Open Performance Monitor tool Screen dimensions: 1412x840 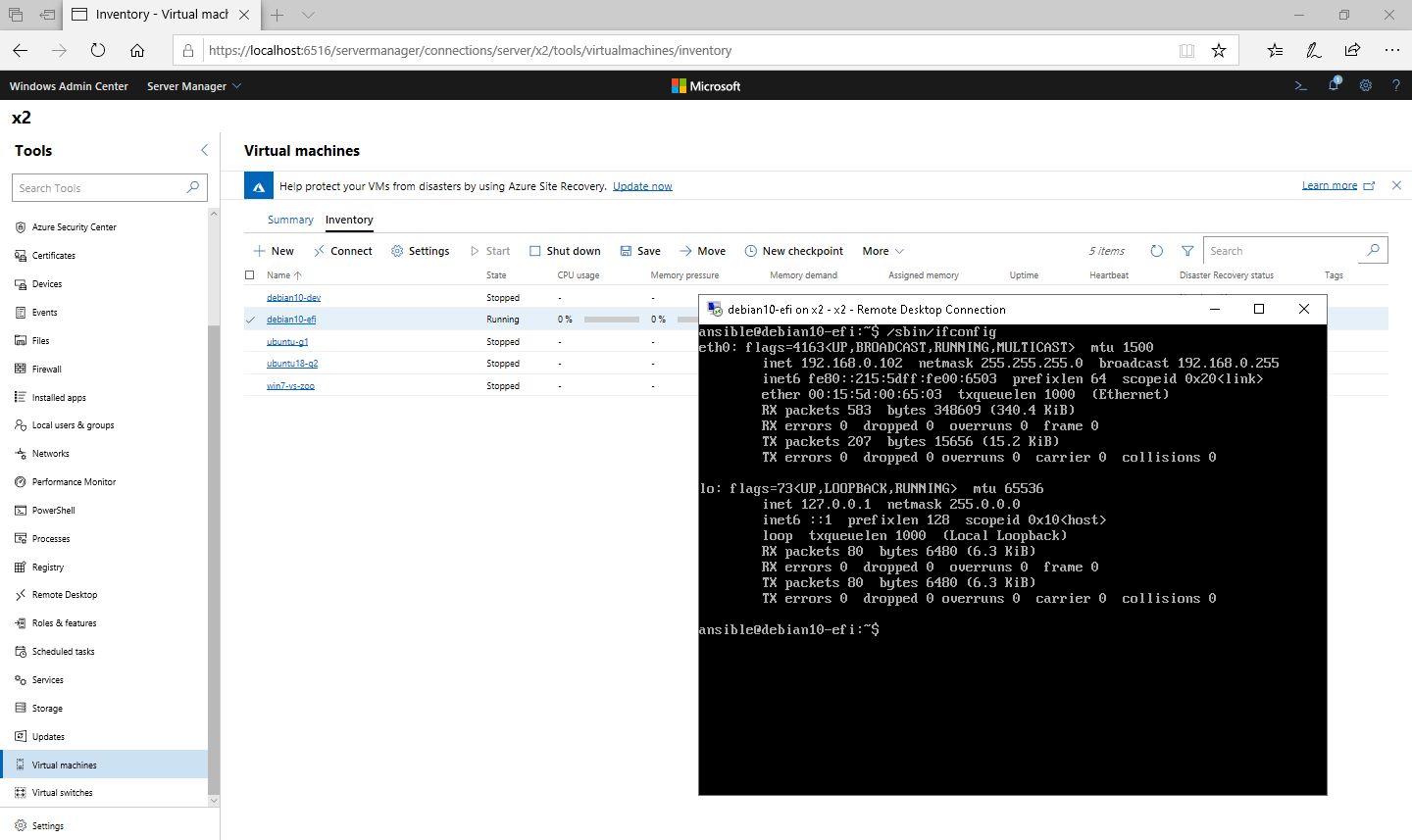(74, 482)
